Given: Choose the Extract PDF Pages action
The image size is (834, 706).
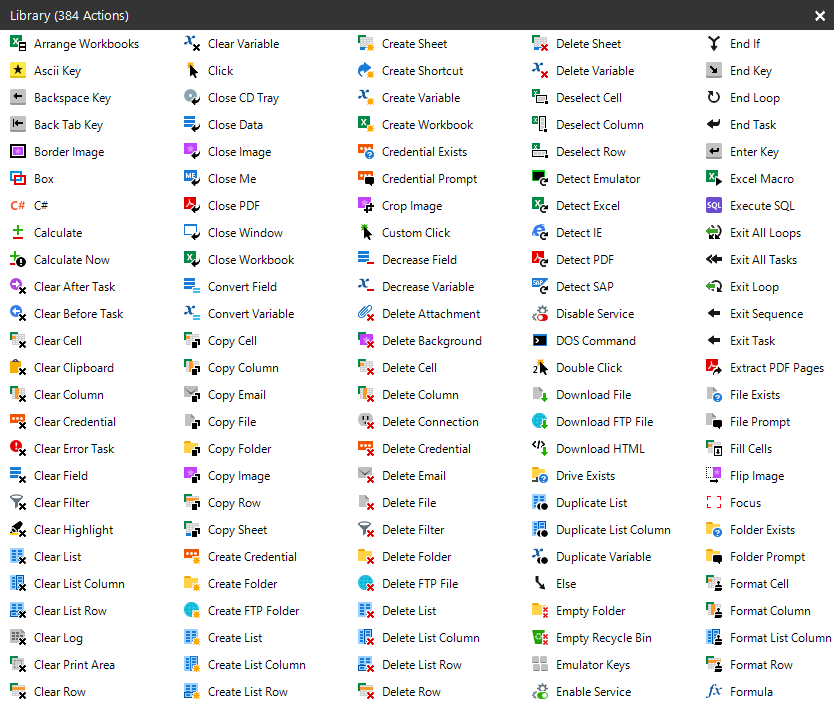Looking at the screenshot, I should coord(776,368).
